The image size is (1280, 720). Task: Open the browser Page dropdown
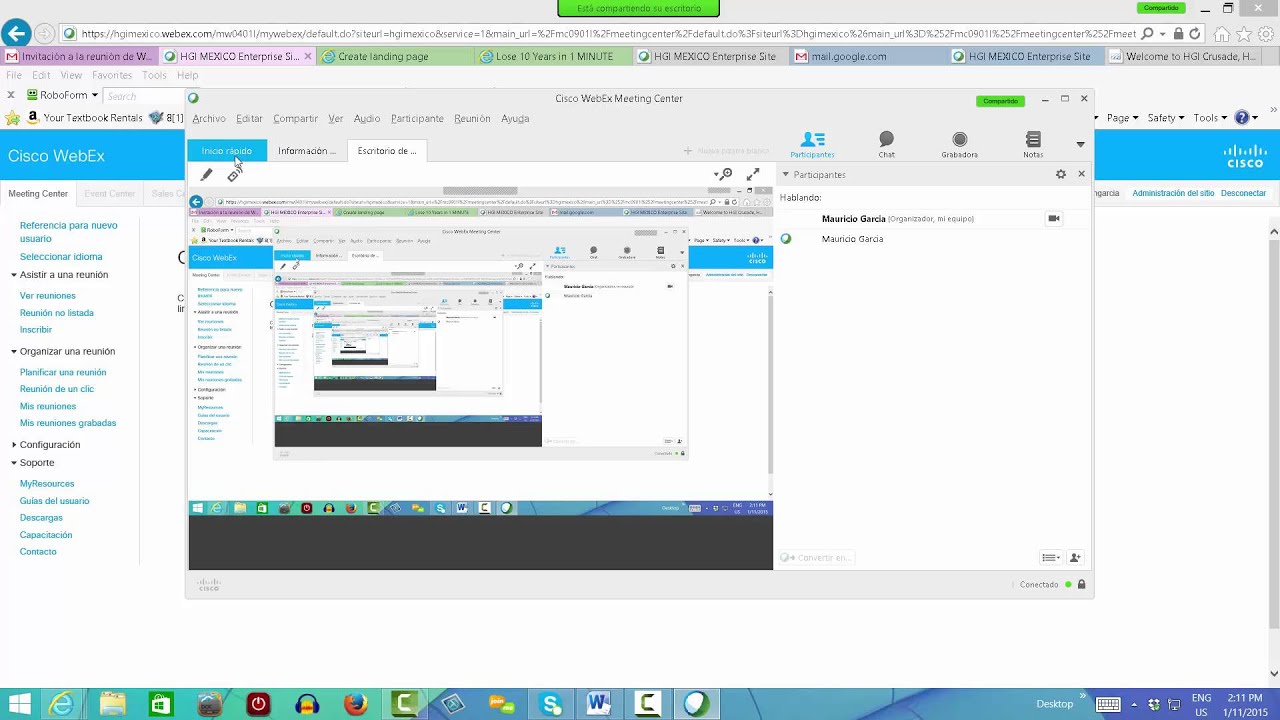click(1122, 118)
